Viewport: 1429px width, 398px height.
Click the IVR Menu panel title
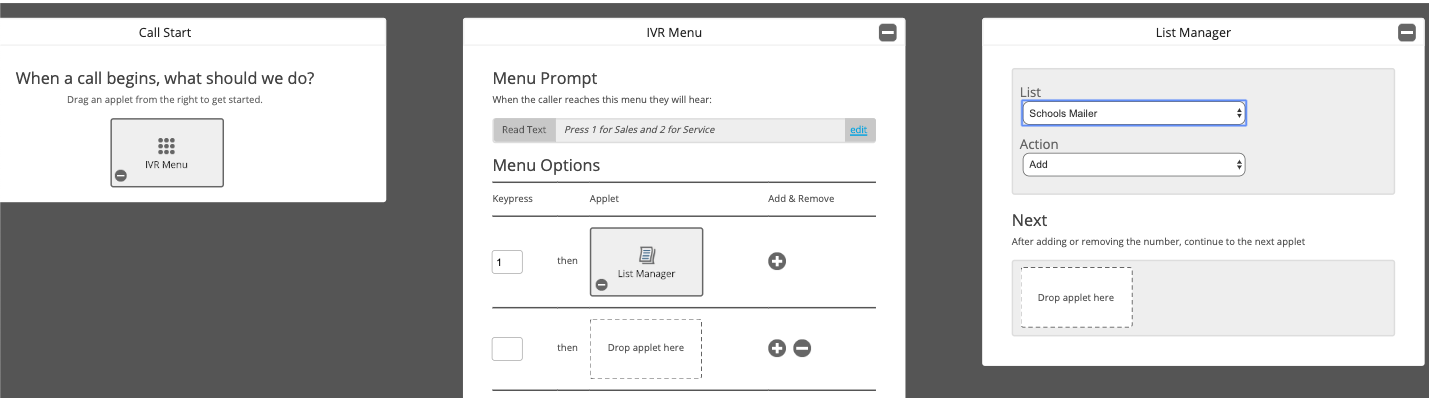(x=675, y=33)
